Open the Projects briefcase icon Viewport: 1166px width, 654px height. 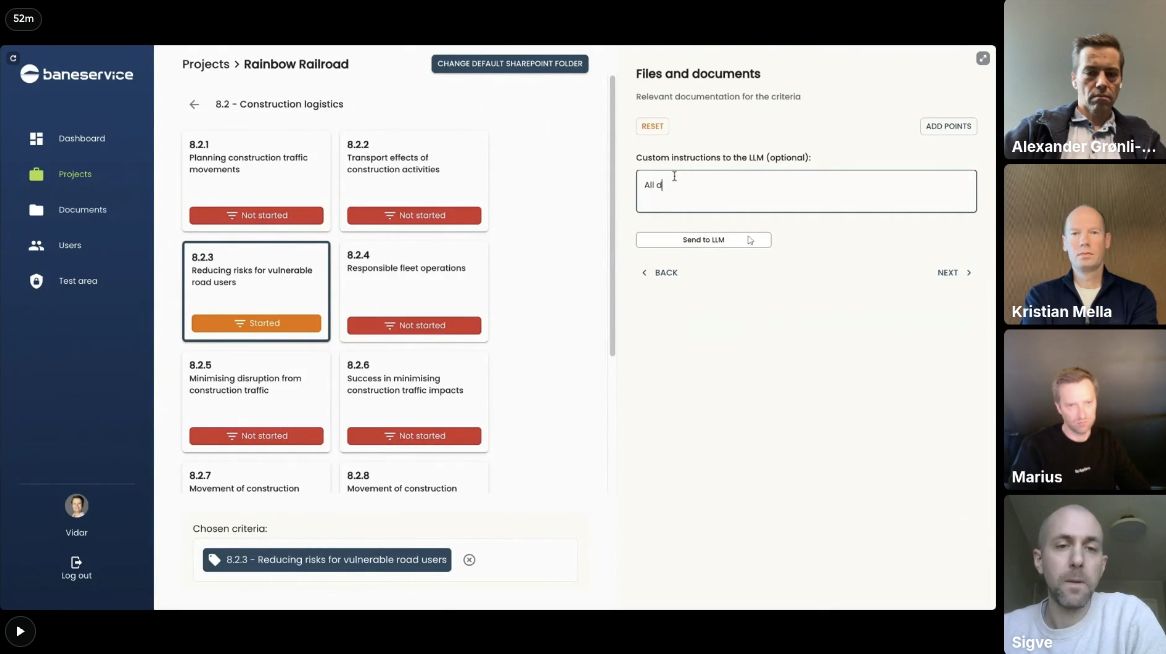pos(36,174)
